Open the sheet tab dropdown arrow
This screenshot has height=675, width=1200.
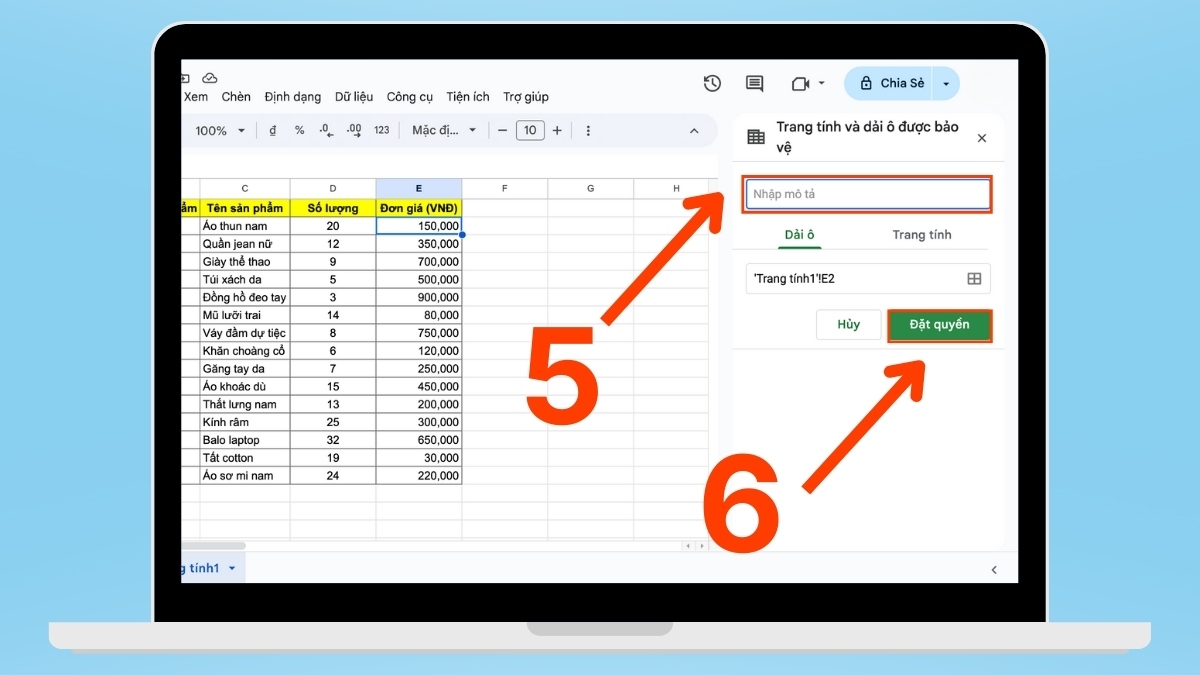[232, 568]
